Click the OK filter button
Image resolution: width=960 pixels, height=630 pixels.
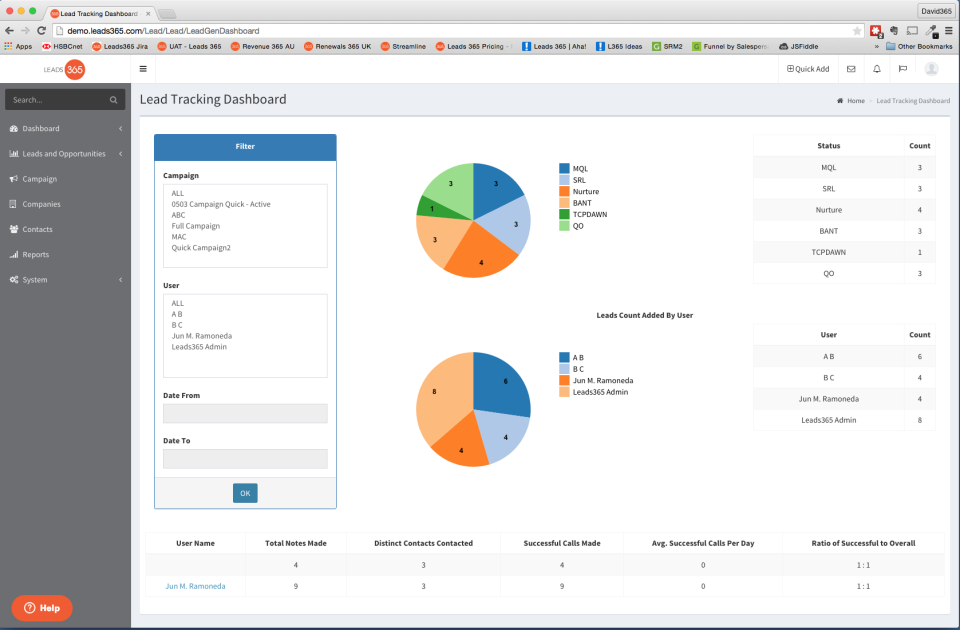pyautogui.click(x=245, y=493)
